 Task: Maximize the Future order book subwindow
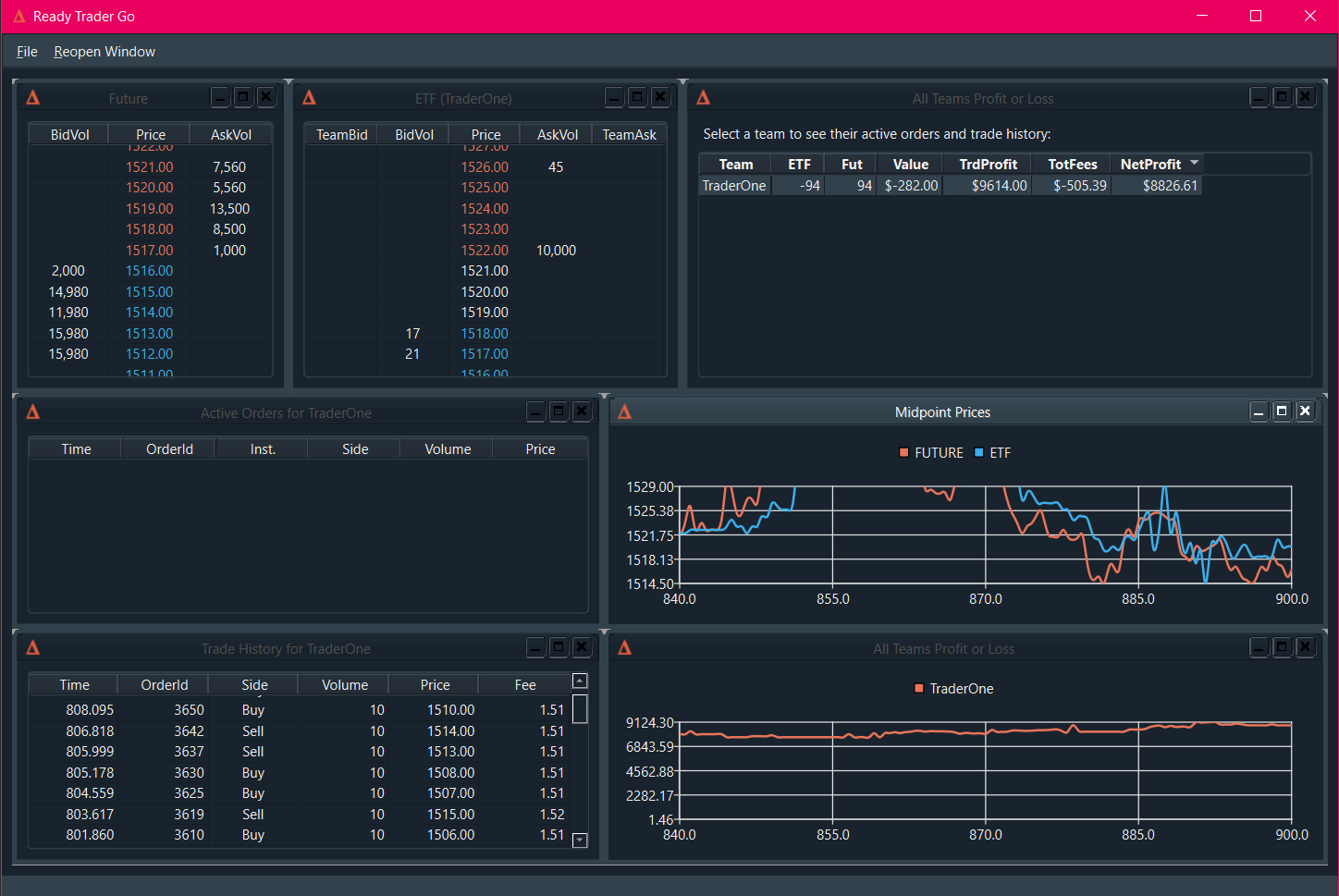pyautogui.click(x=243, y=97)
